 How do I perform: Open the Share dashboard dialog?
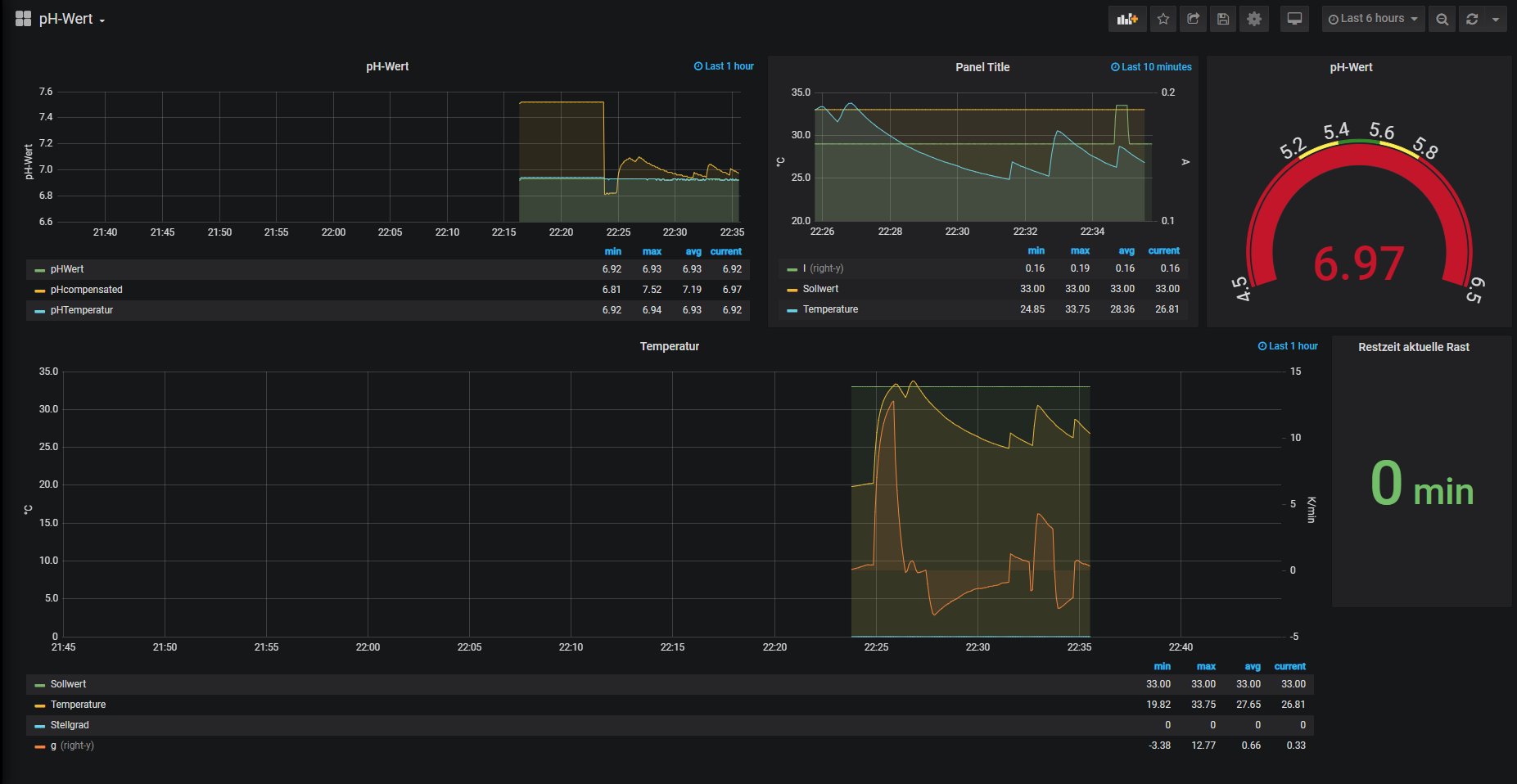tap(1194, 19)
